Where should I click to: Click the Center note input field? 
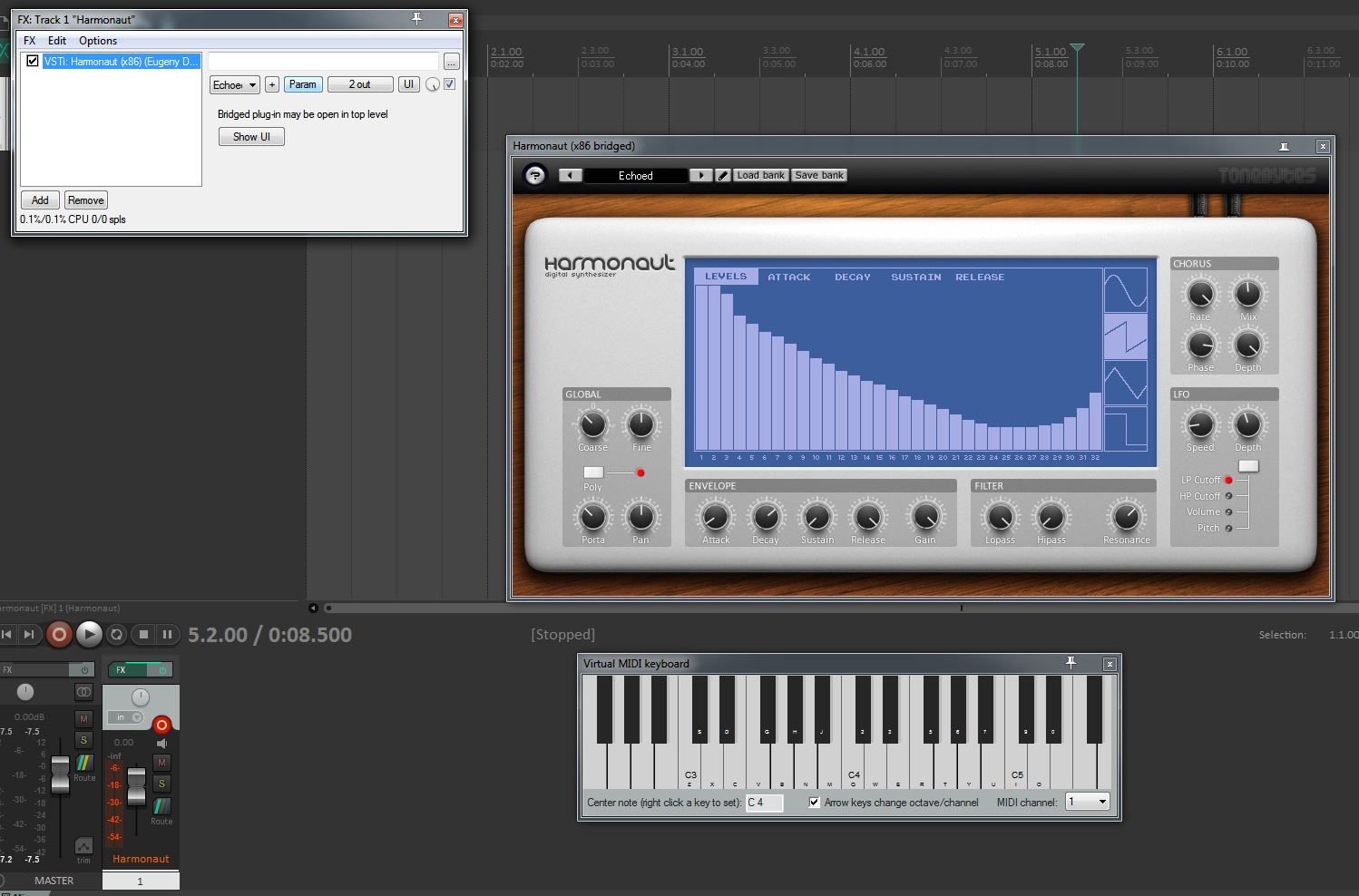tap(763, 803)
